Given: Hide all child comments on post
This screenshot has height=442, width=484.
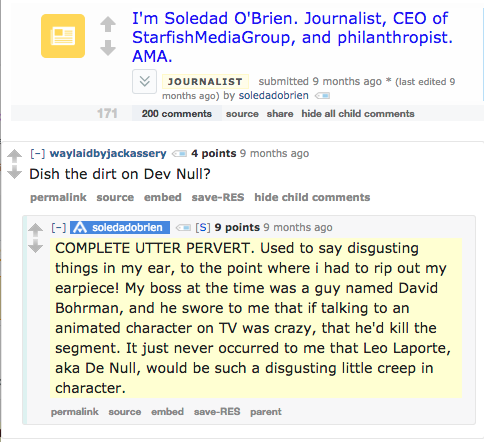Looking at the screenshot, I should pos(358,114).
